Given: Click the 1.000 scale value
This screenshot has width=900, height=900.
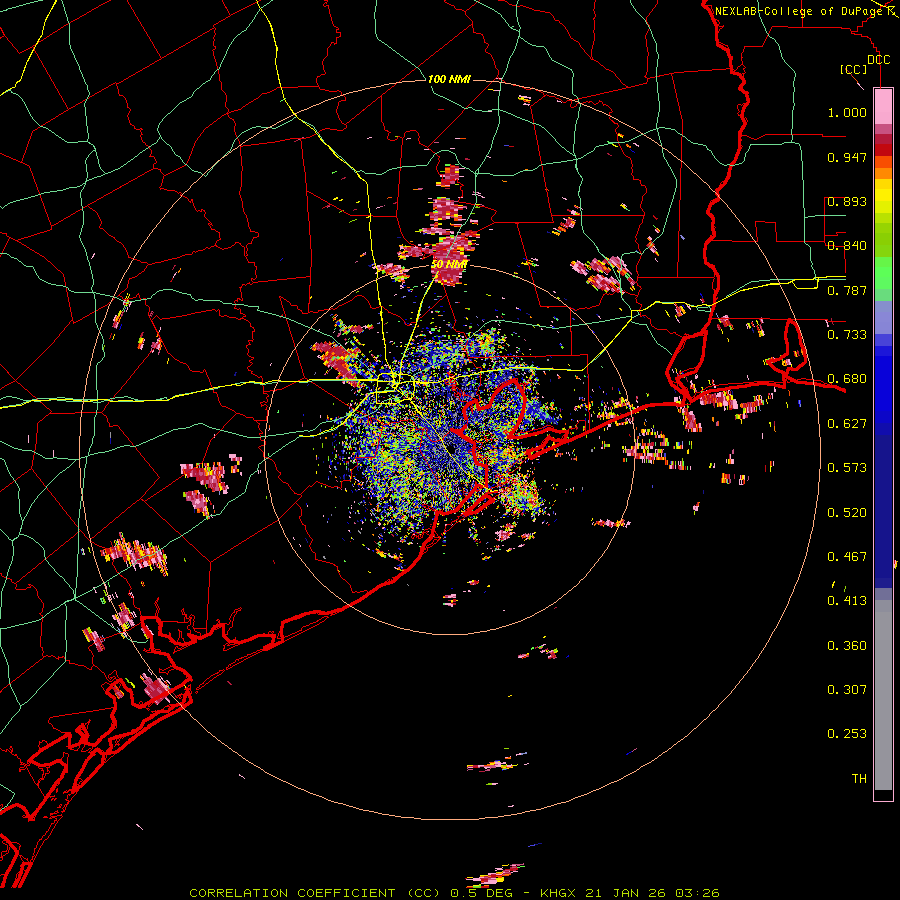Looking at the screenshot, I should [847, 112].
